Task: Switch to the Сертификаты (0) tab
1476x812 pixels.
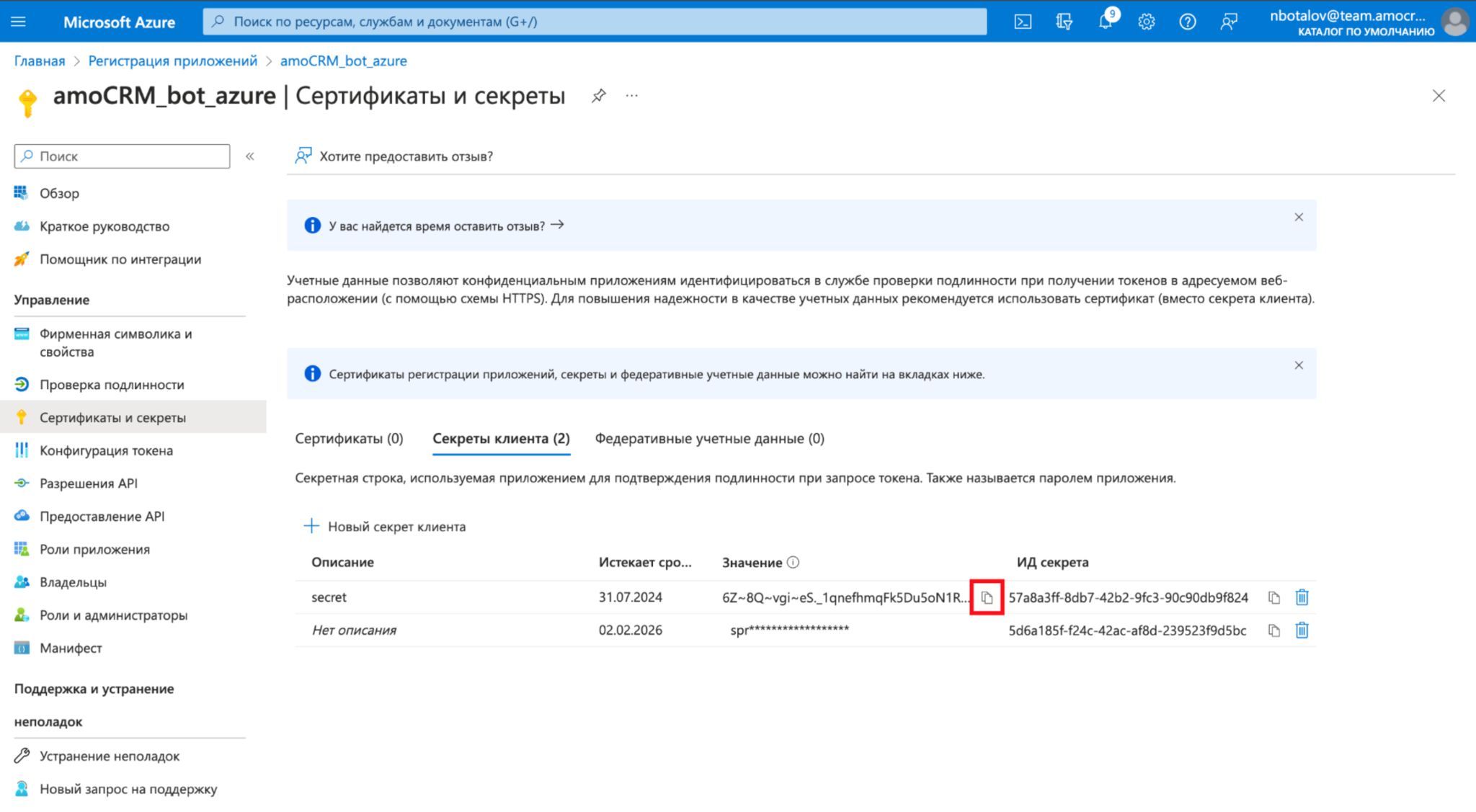Action: point(349,439)
